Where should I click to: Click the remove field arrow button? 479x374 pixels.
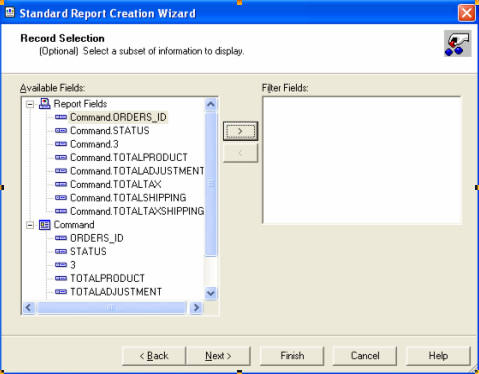(x=240, y=153)
